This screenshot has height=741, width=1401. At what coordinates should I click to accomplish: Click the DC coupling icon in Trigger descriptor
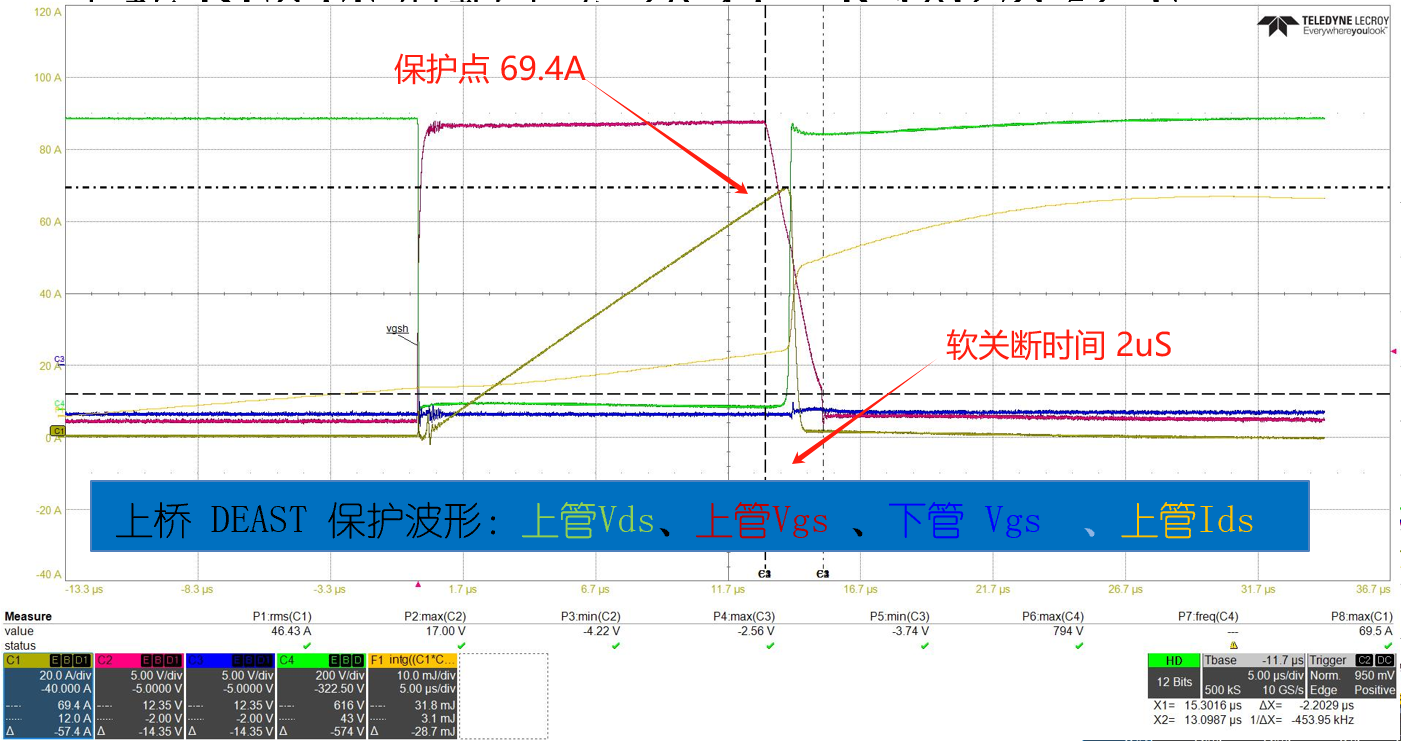(1383, 660)
